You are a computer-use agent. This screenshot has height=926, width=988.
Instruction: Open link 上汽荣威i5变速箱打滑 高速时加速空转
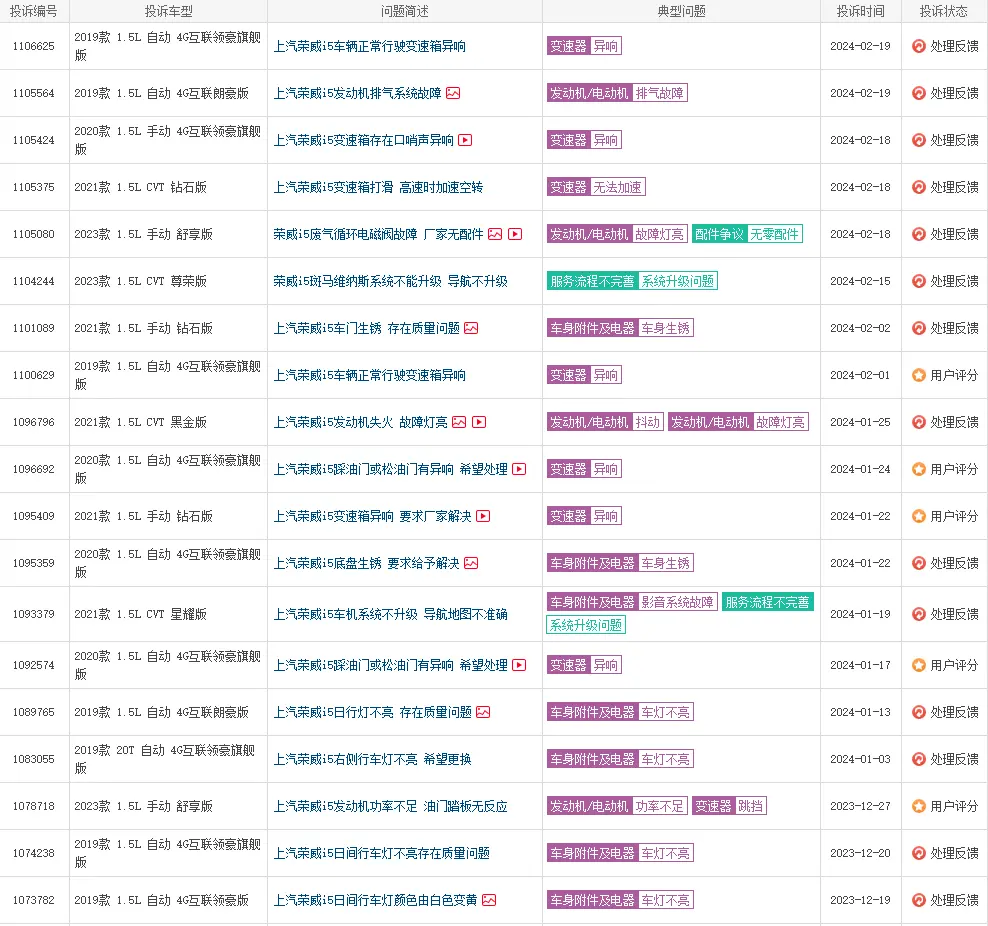pyautogui.click(x=378, y=187)
